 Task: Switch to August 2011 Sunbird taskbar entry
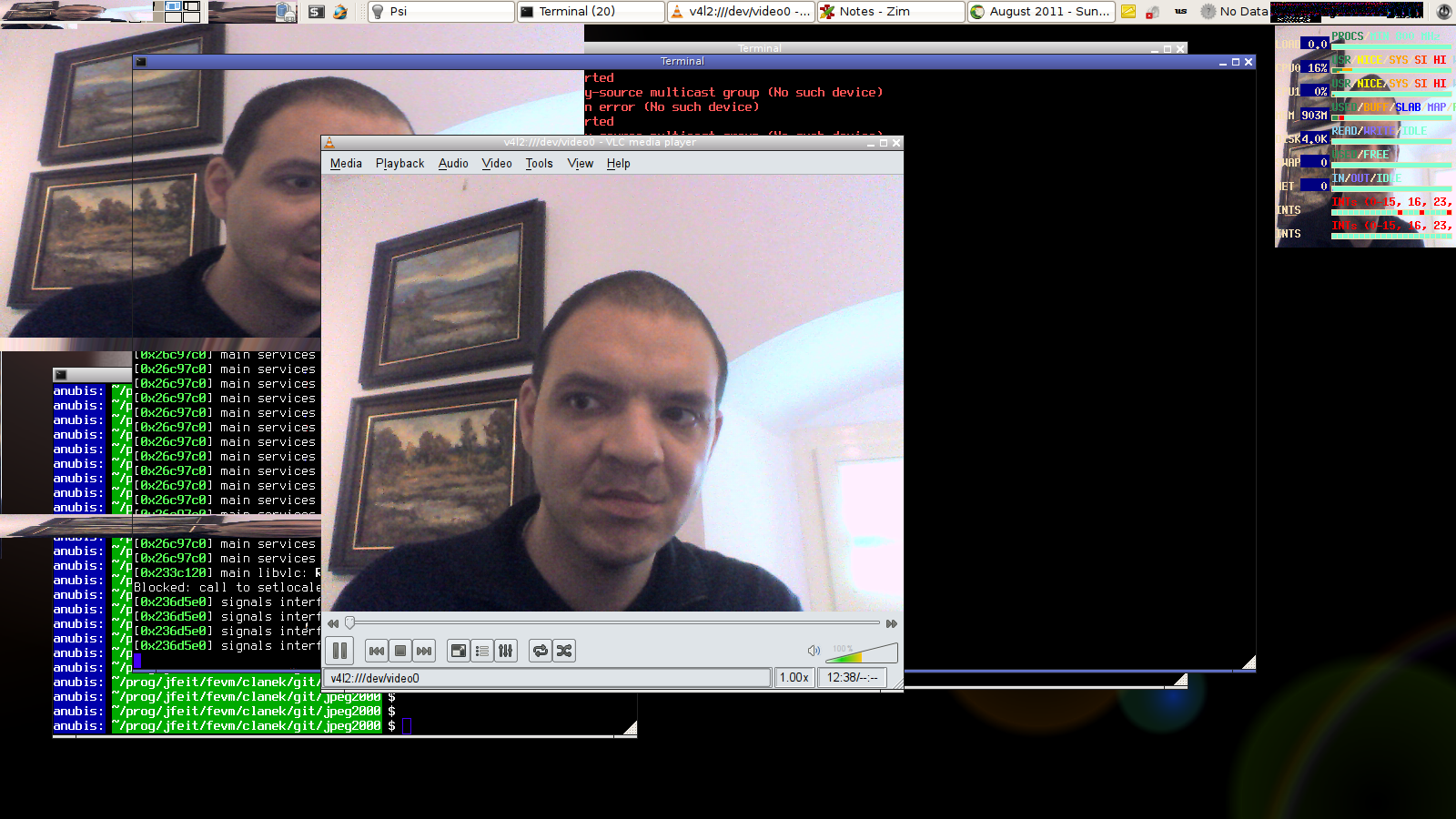[x=1041, y=11]
